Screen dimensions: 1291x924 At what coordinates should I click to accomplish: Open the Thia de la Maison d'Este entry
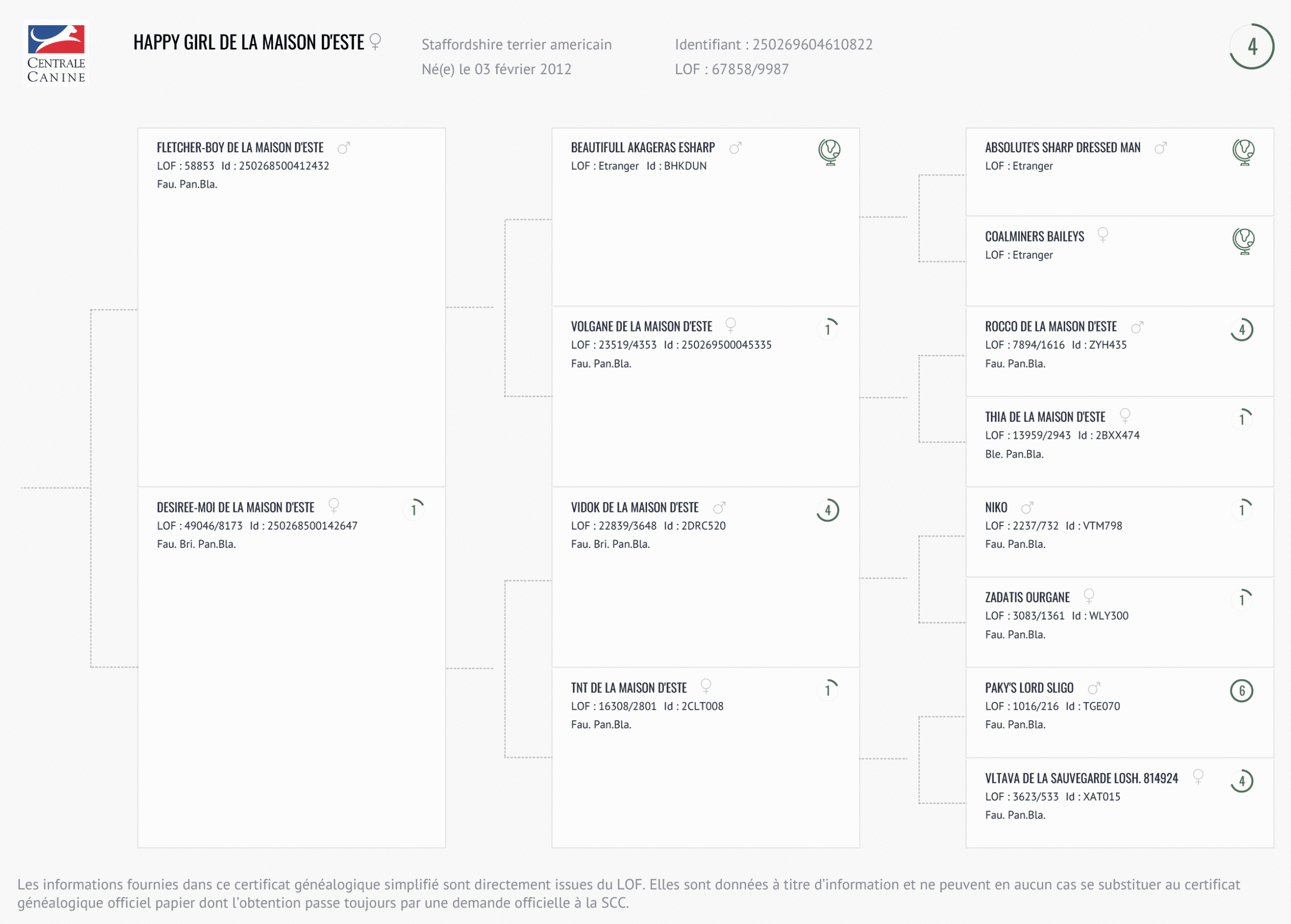pos(1045,417)
